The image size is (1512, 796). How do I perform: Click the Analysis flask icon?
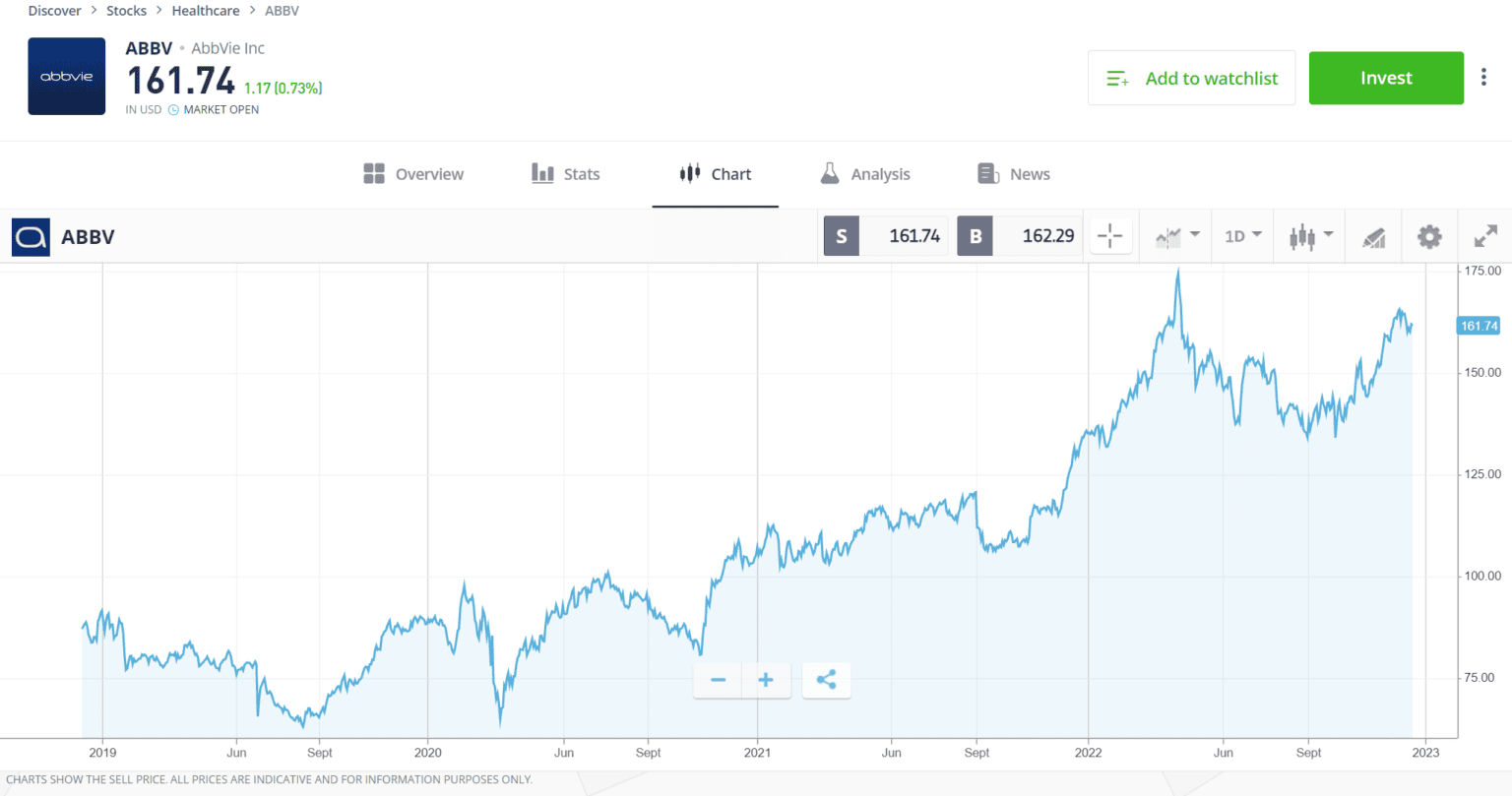[x=830, y=173]
